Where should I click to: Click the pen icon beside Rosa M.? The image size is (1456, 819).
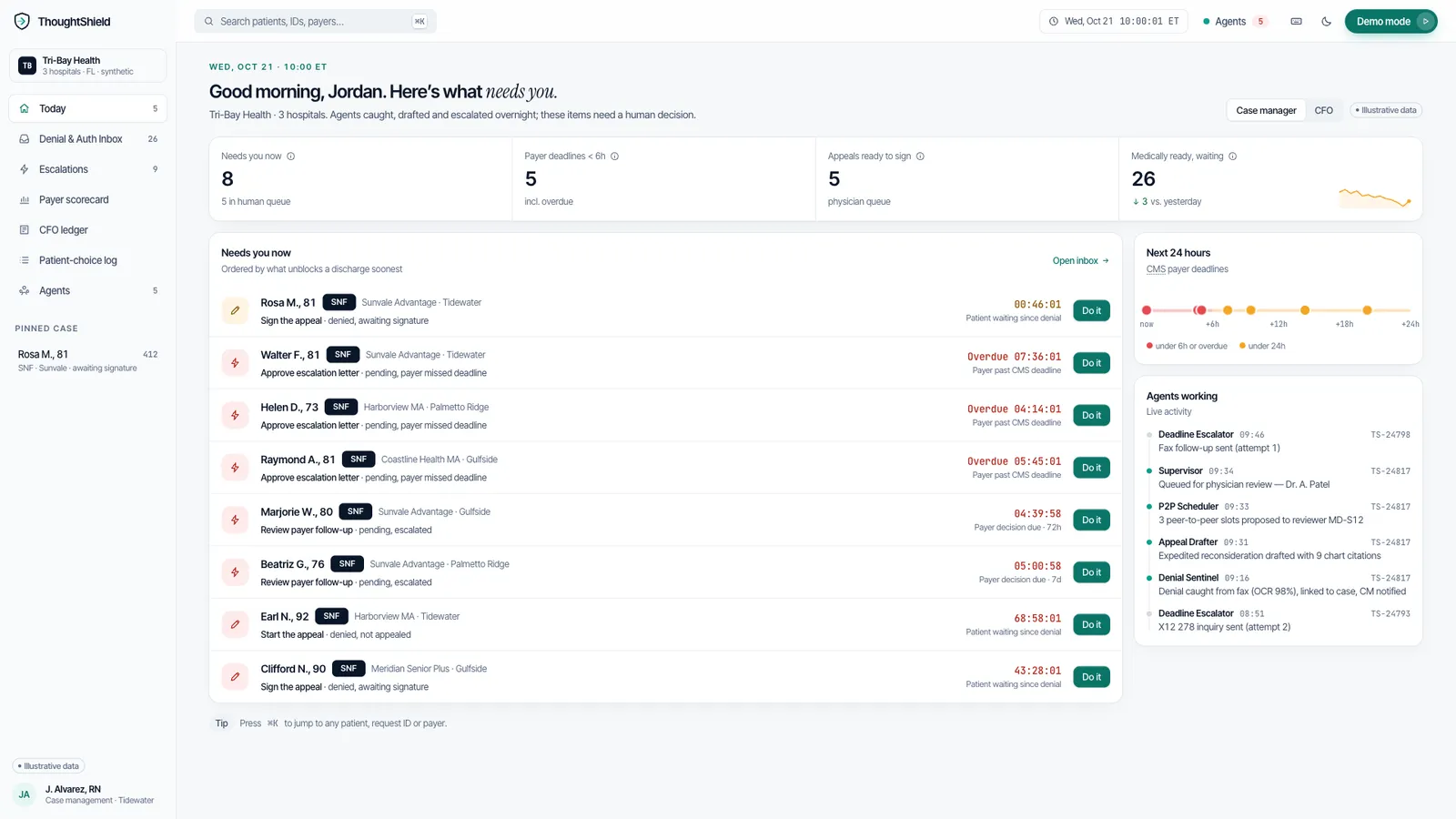[x=235, y=310]
